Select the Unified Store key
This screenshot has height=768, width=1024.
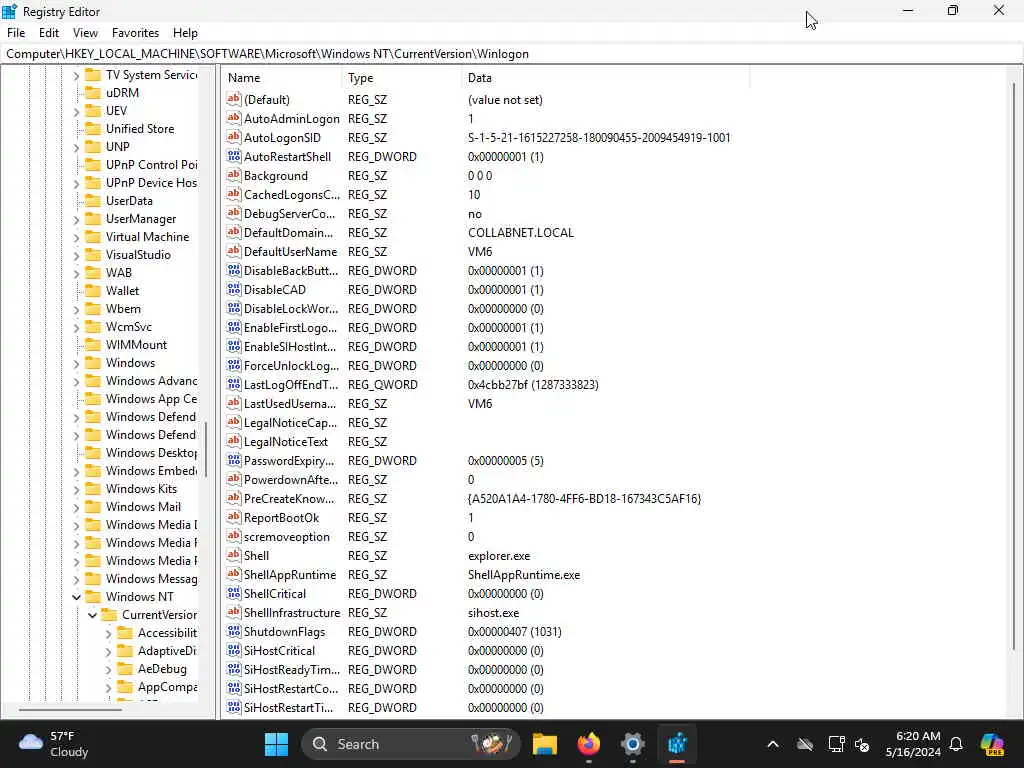coord(140,129)
